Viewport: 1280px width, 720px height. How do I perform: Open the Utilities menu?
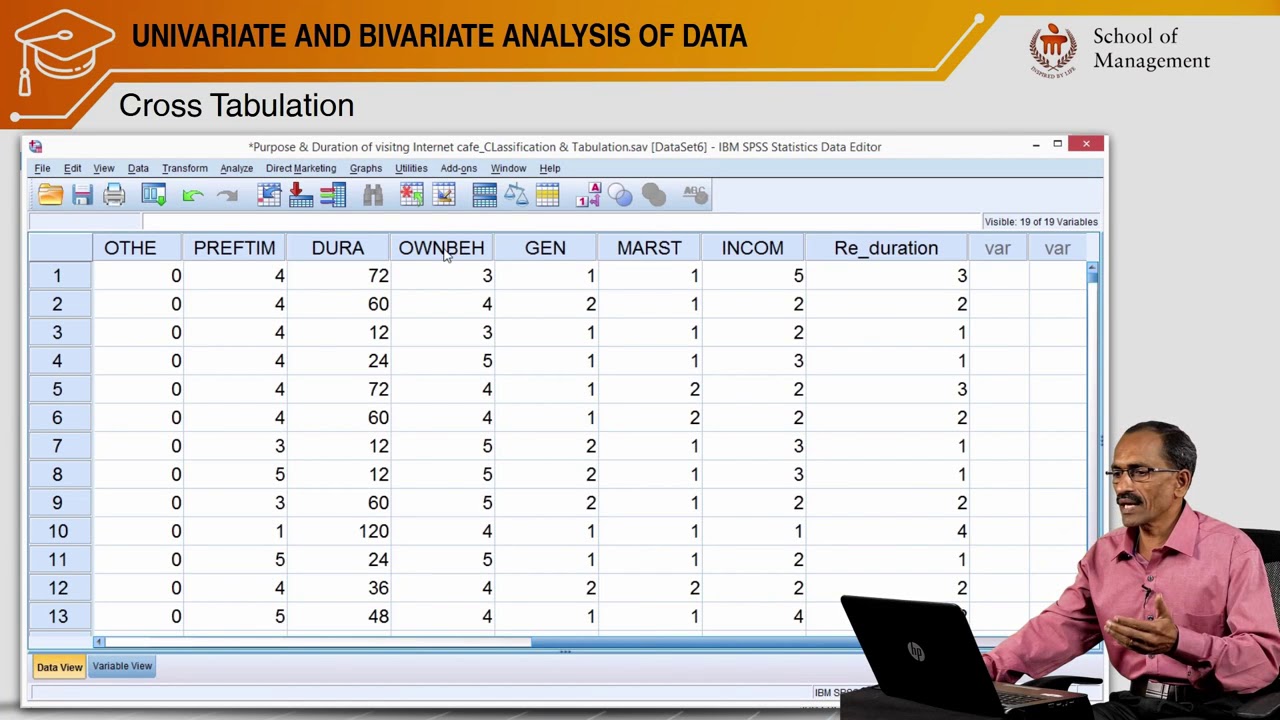411,168
